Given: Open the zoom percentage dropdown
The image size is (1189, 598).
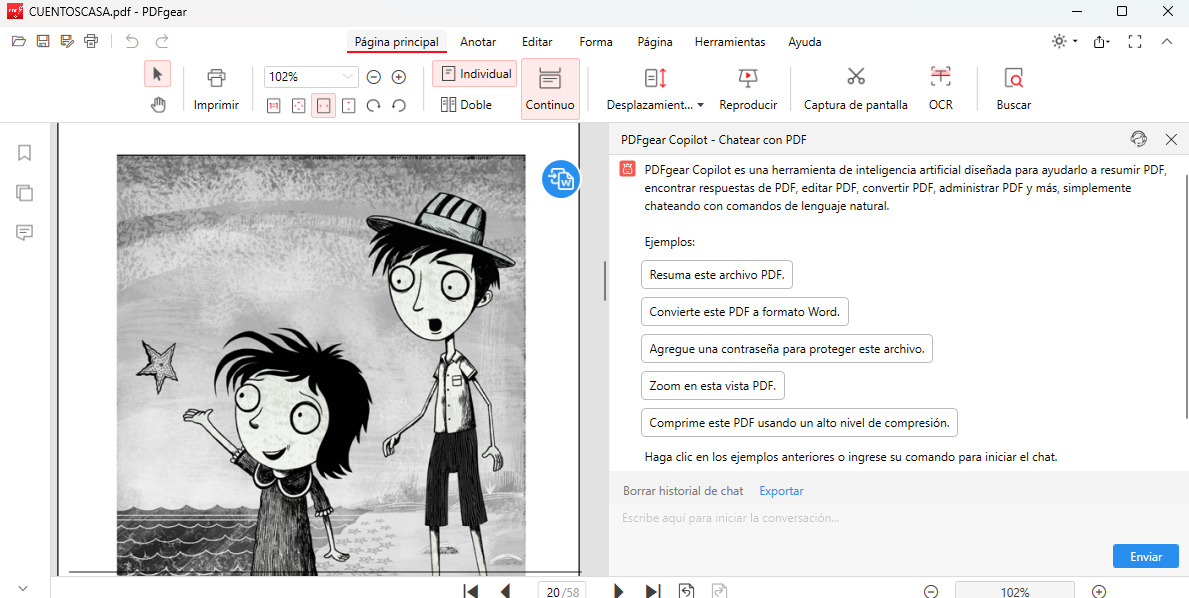Looking at the screenshot, I should pos(349,76).
